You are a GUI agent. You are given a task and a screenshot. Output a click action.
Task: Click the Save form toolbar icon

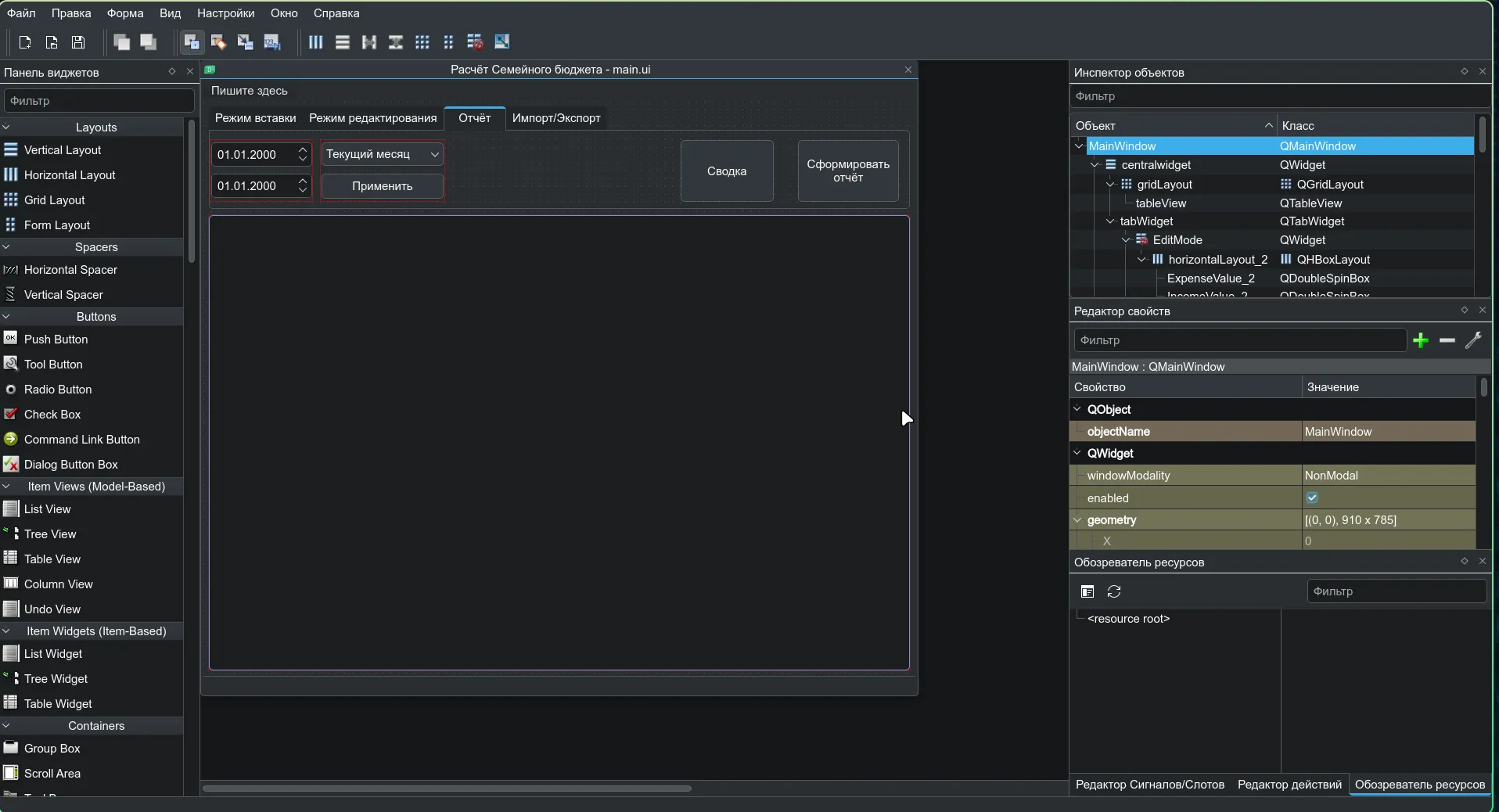coord(78,42)
